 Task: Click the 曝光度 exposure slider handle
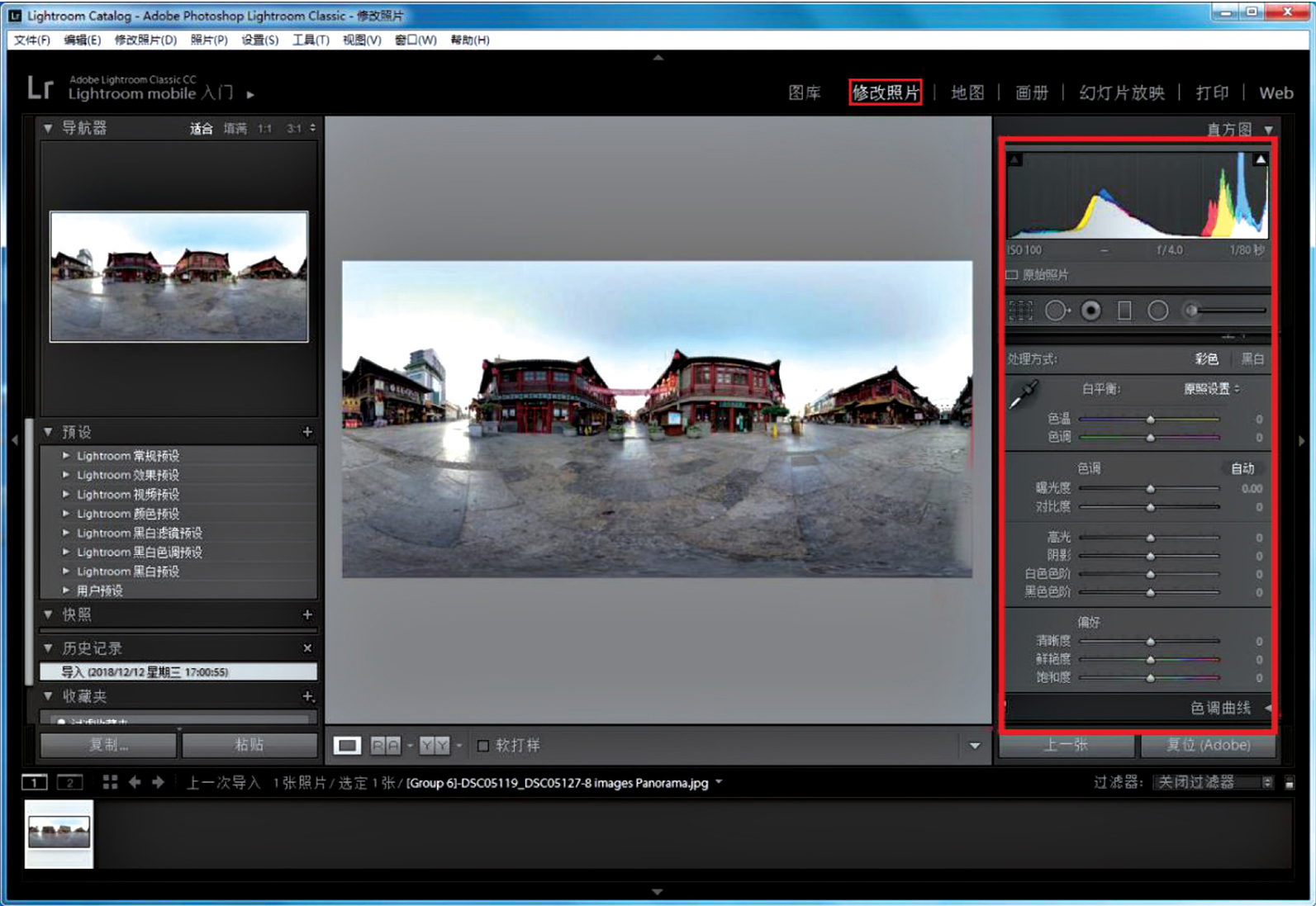[x=1150, y=489]
